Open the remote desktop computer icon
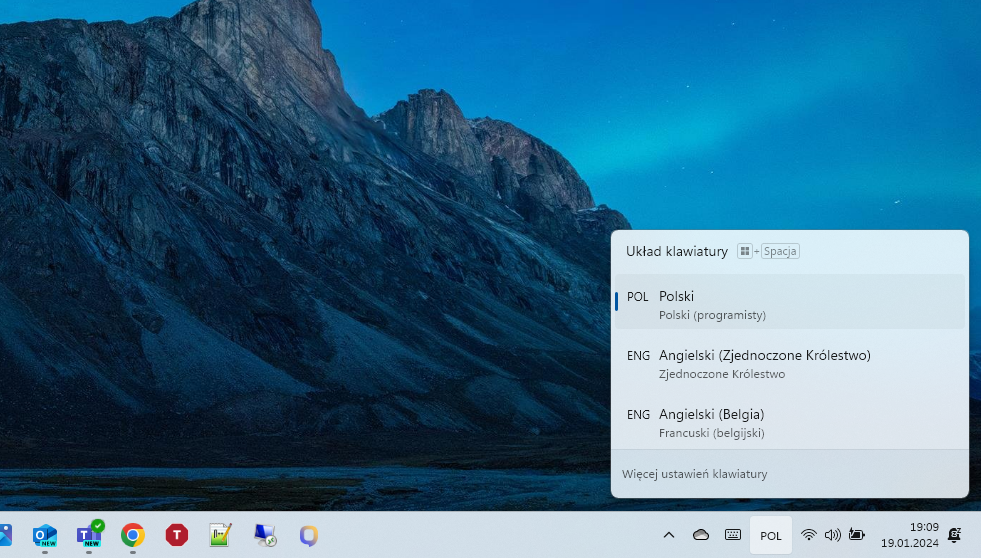This screenshot has height=558, width=981. coord(265,535)
